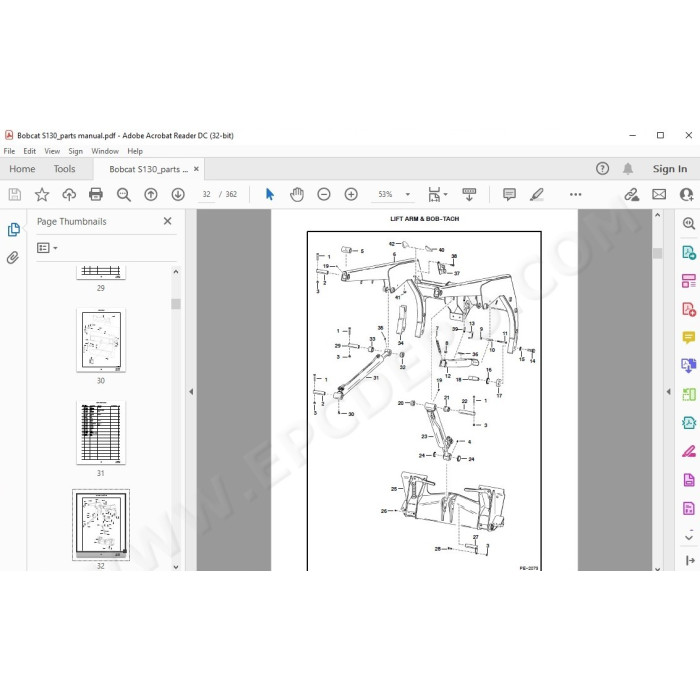Send file by email icon
The width and height of the screenshot is (700, 700).
click(659, 194)
